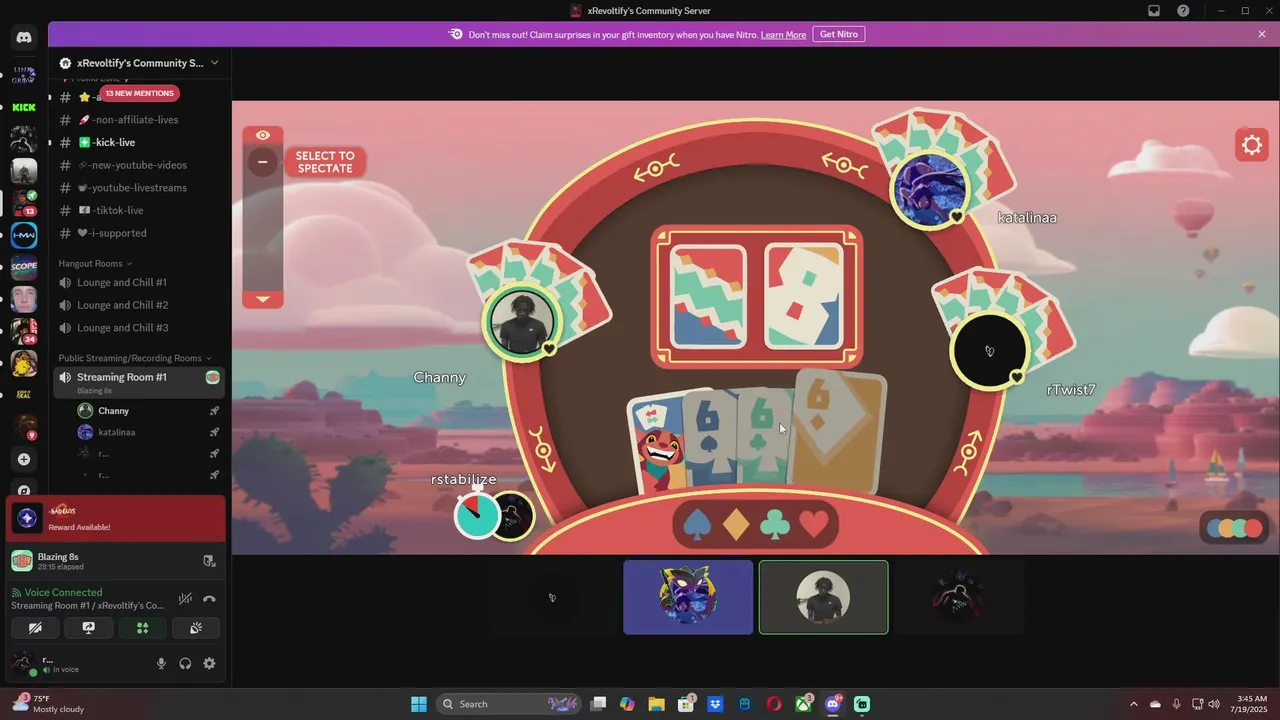
Task: Collapse Public Streaming/Recording Rooms category
Action: [x=135, y=358]
